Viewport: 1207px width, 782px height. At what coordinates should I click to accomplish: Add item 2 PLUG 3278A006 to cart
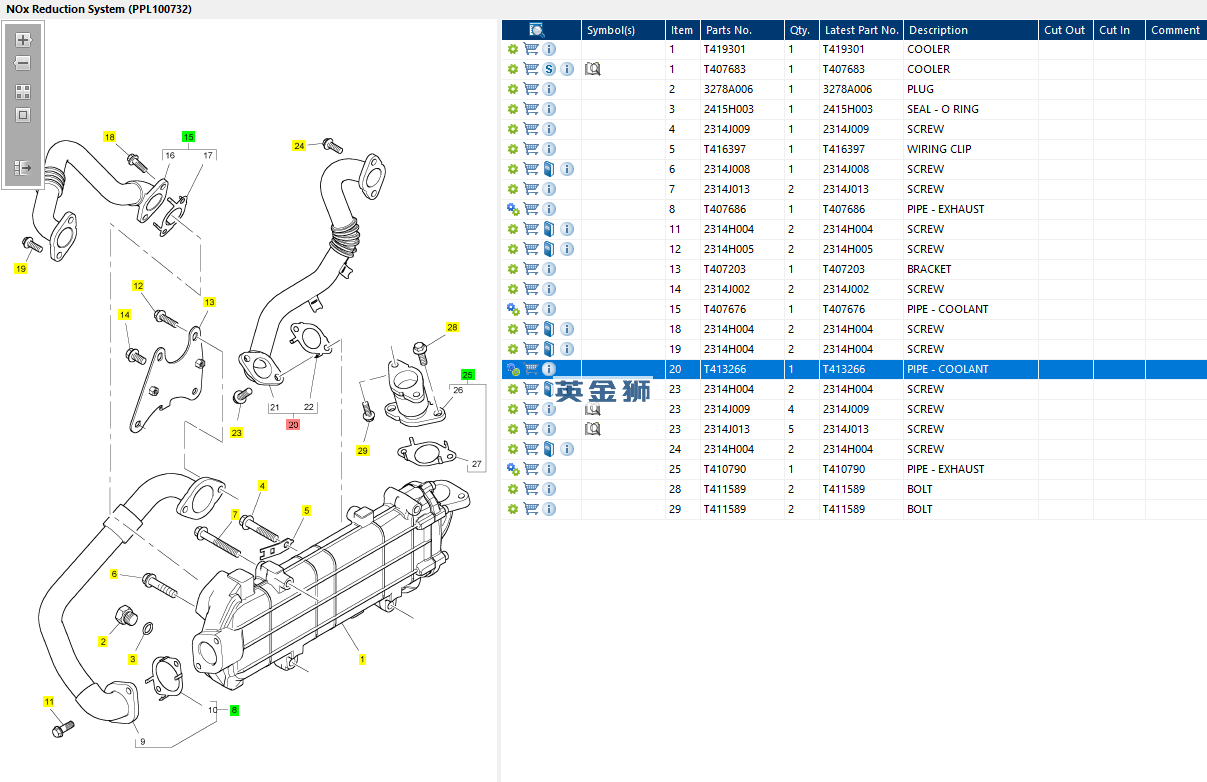click(x=531, y=89)
